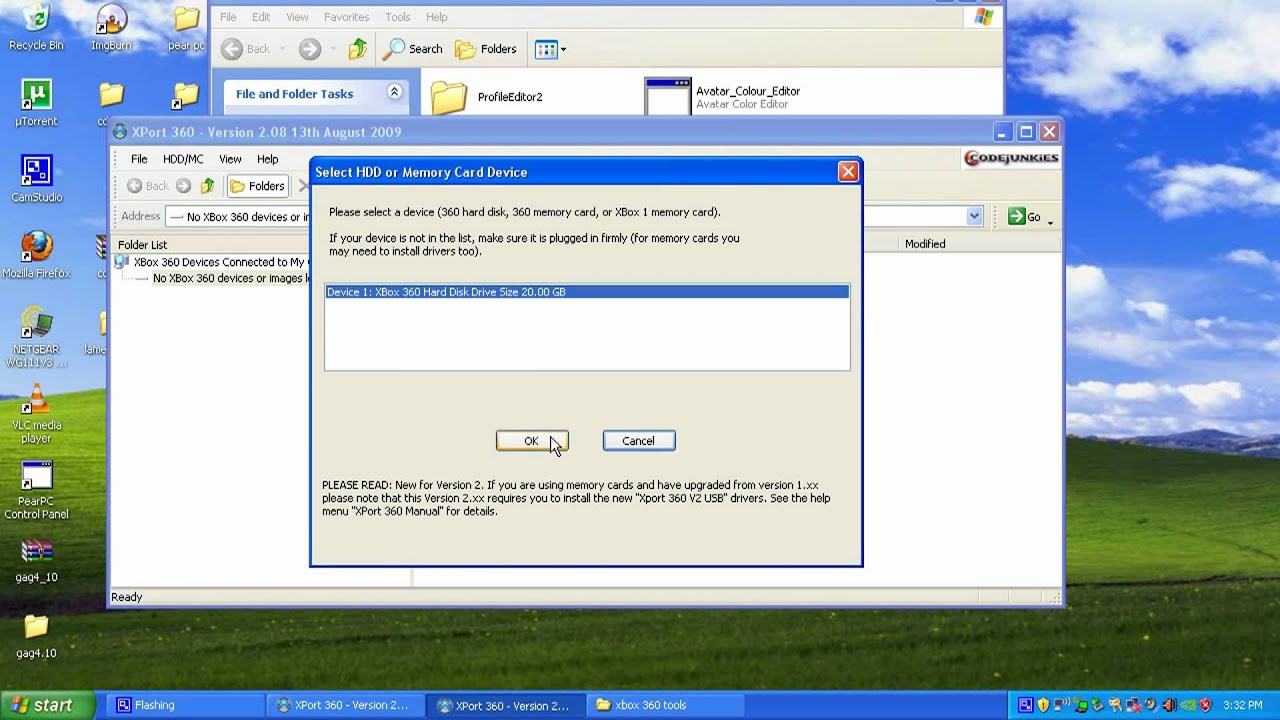Select the µTorrent desktop shortcut
Image resolution: width=1280 pixels, height=720 pixels.
pos(36,103)
